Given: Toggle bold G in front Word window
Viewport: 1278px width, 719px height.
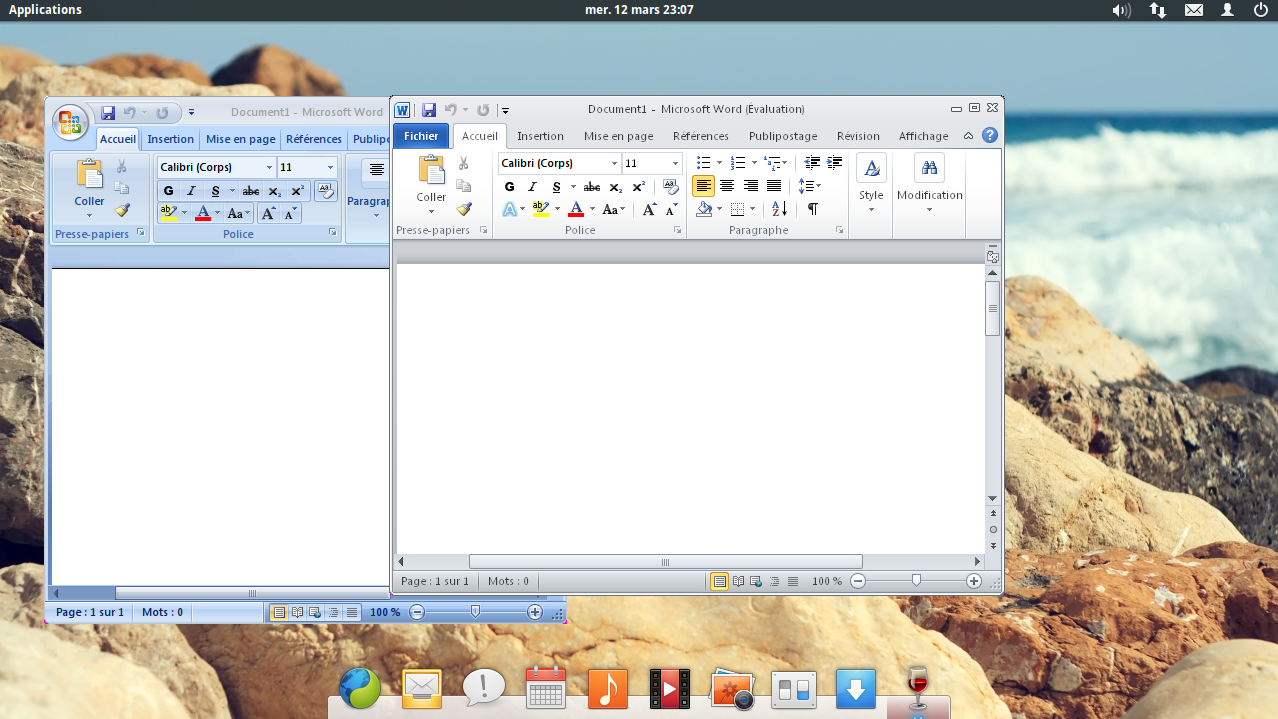Looking at the screenshot, I should pos(510,187).
